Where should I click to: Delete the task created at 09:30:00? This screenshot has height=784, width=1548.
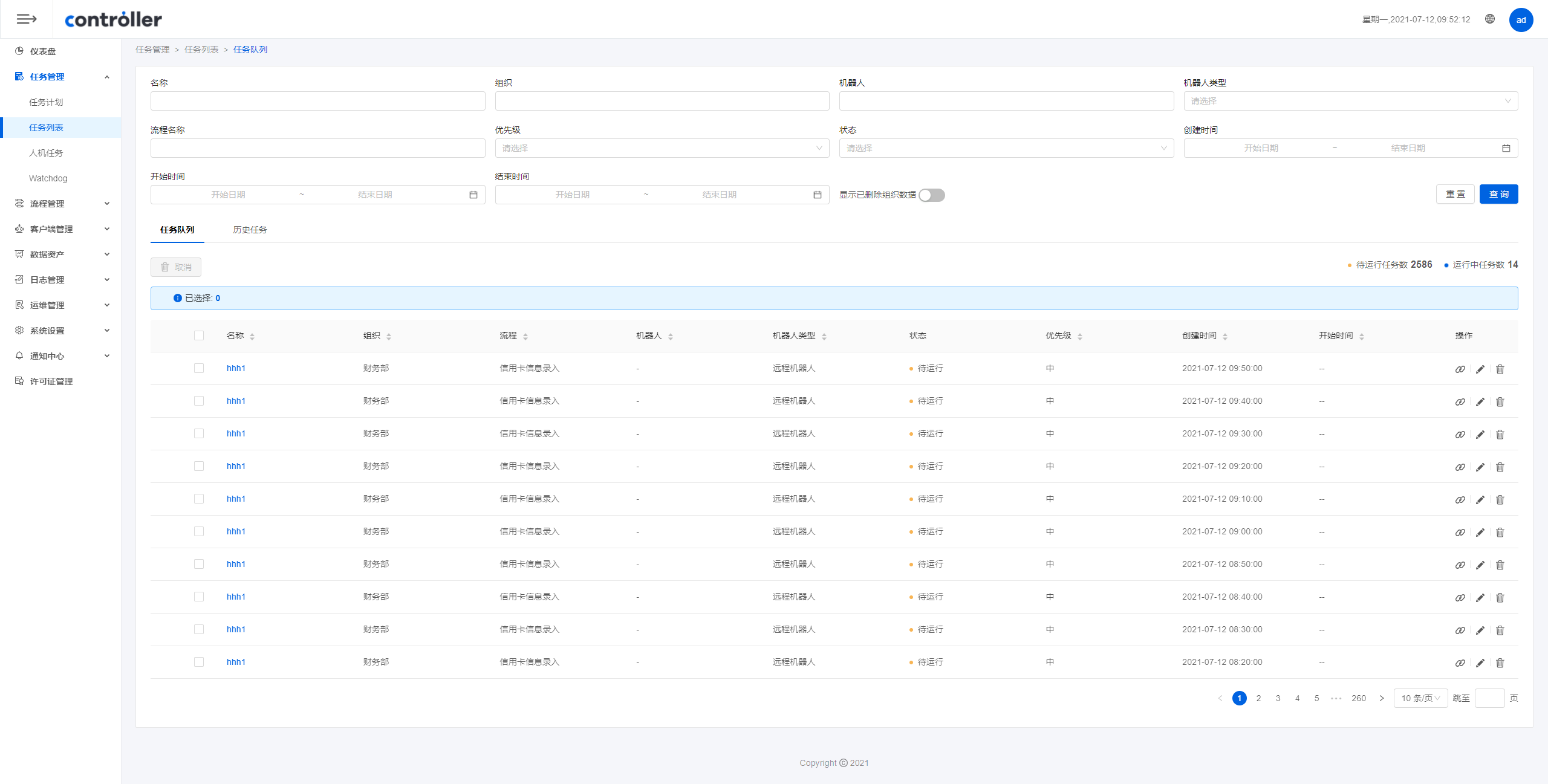[x=1500, y=435]
